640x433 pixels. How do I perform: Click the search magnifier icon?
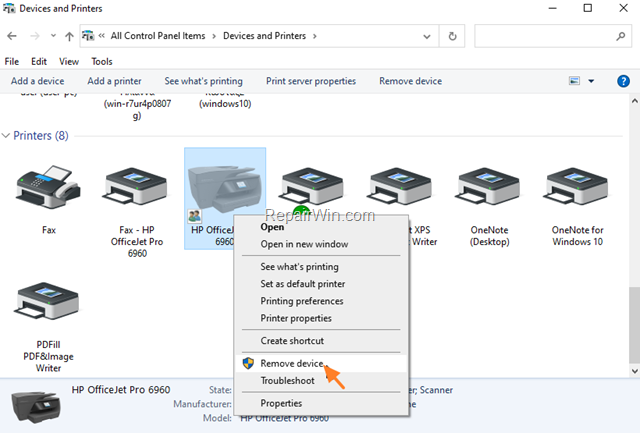pyautogui.click(x=621, y=36)
